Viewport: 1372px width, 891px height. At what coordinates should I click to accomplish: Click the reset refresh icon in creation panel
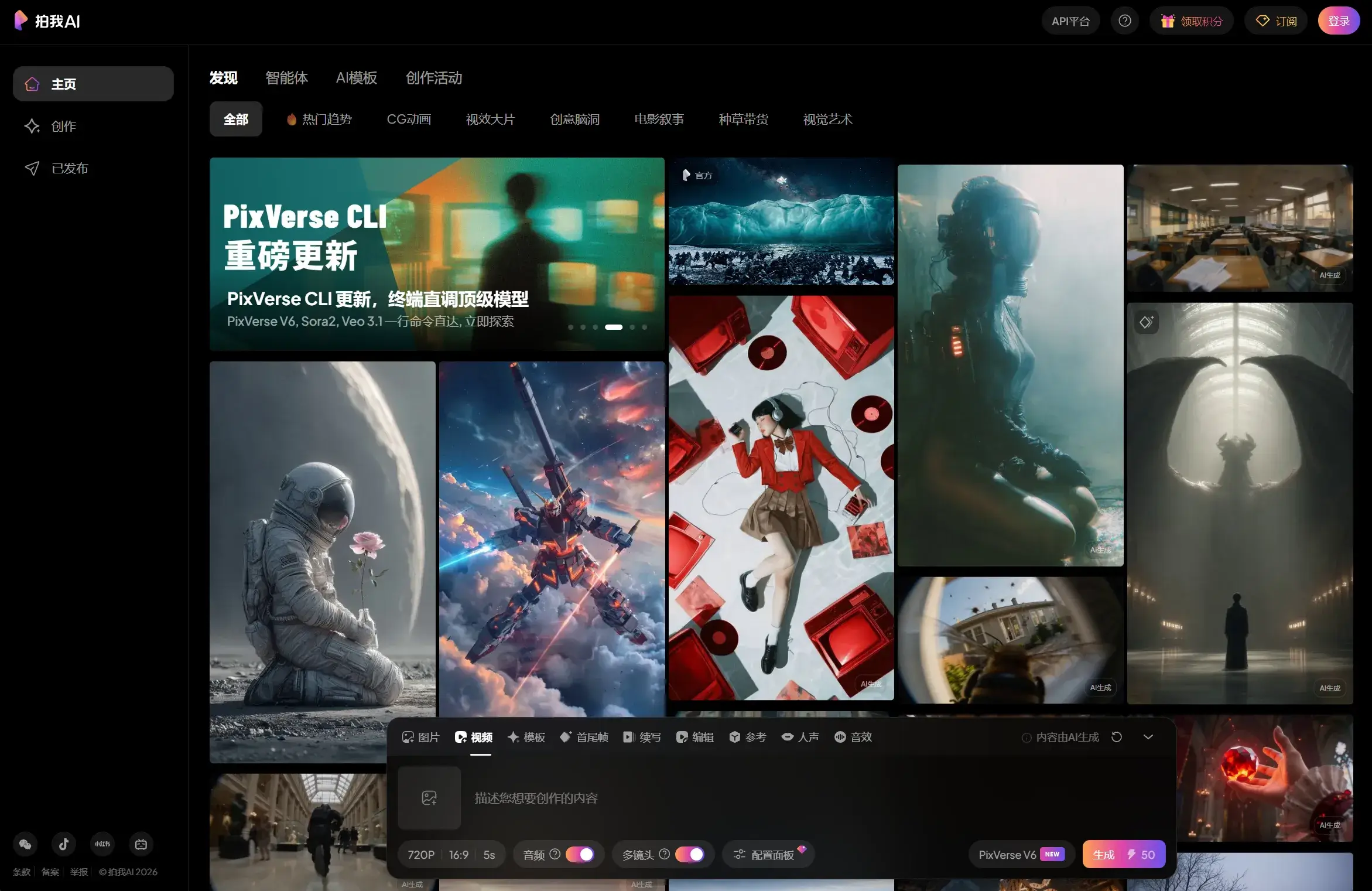pos(1117,737)
